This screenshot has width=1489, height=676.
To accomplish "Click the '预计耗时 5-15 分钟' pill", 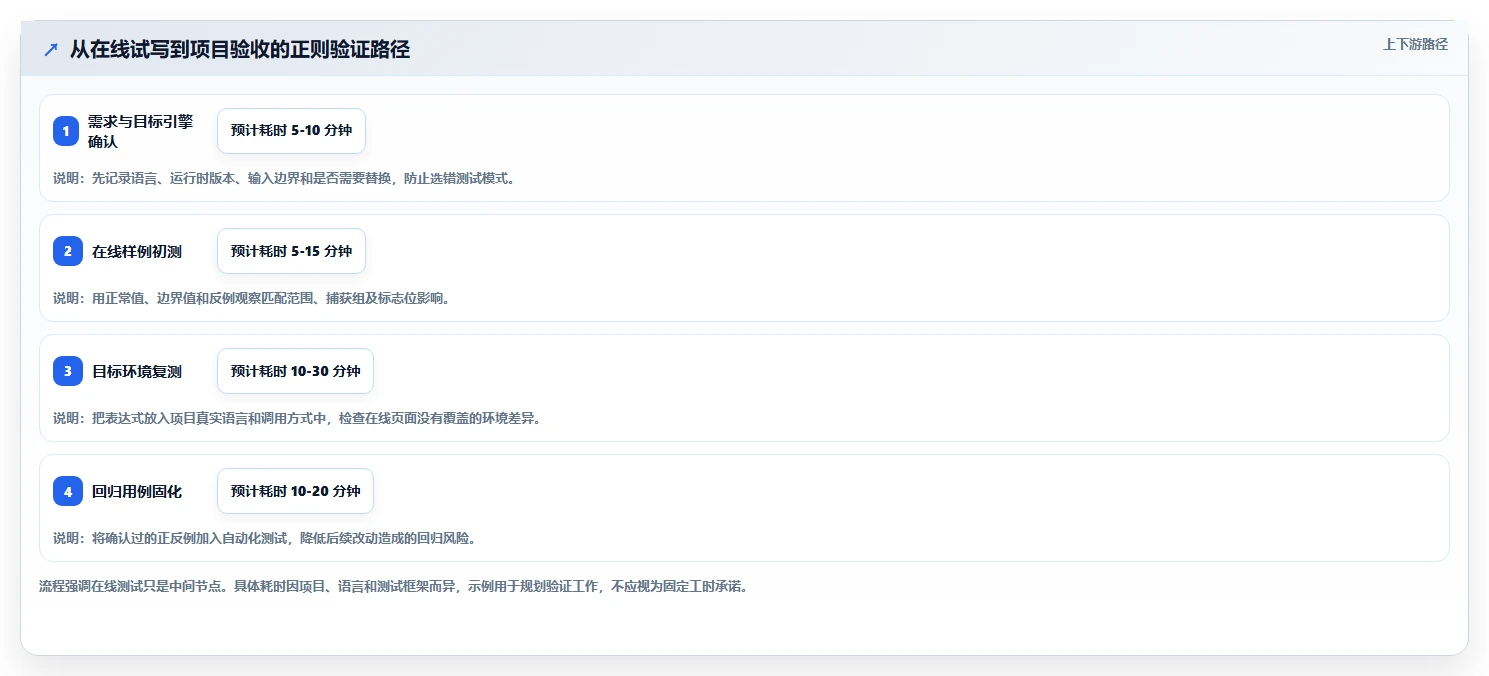I will [291, 251].
